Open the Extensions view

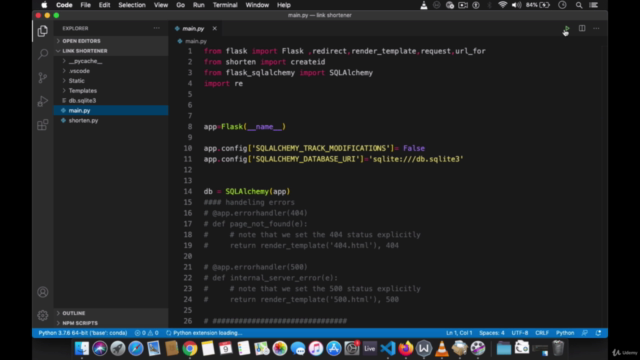(42, 125)
